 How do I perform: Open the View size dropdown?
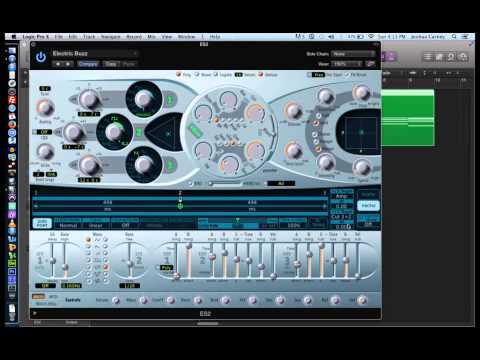click(x=347, y=63)
